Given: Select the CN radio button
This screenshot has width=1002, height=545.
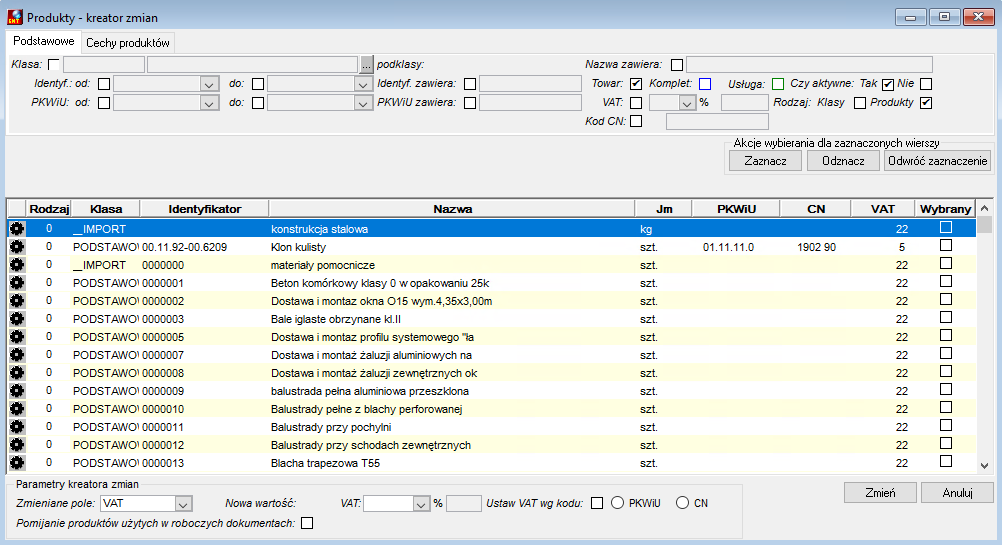Looking at the screenshot, I should [x=682, y=503].
